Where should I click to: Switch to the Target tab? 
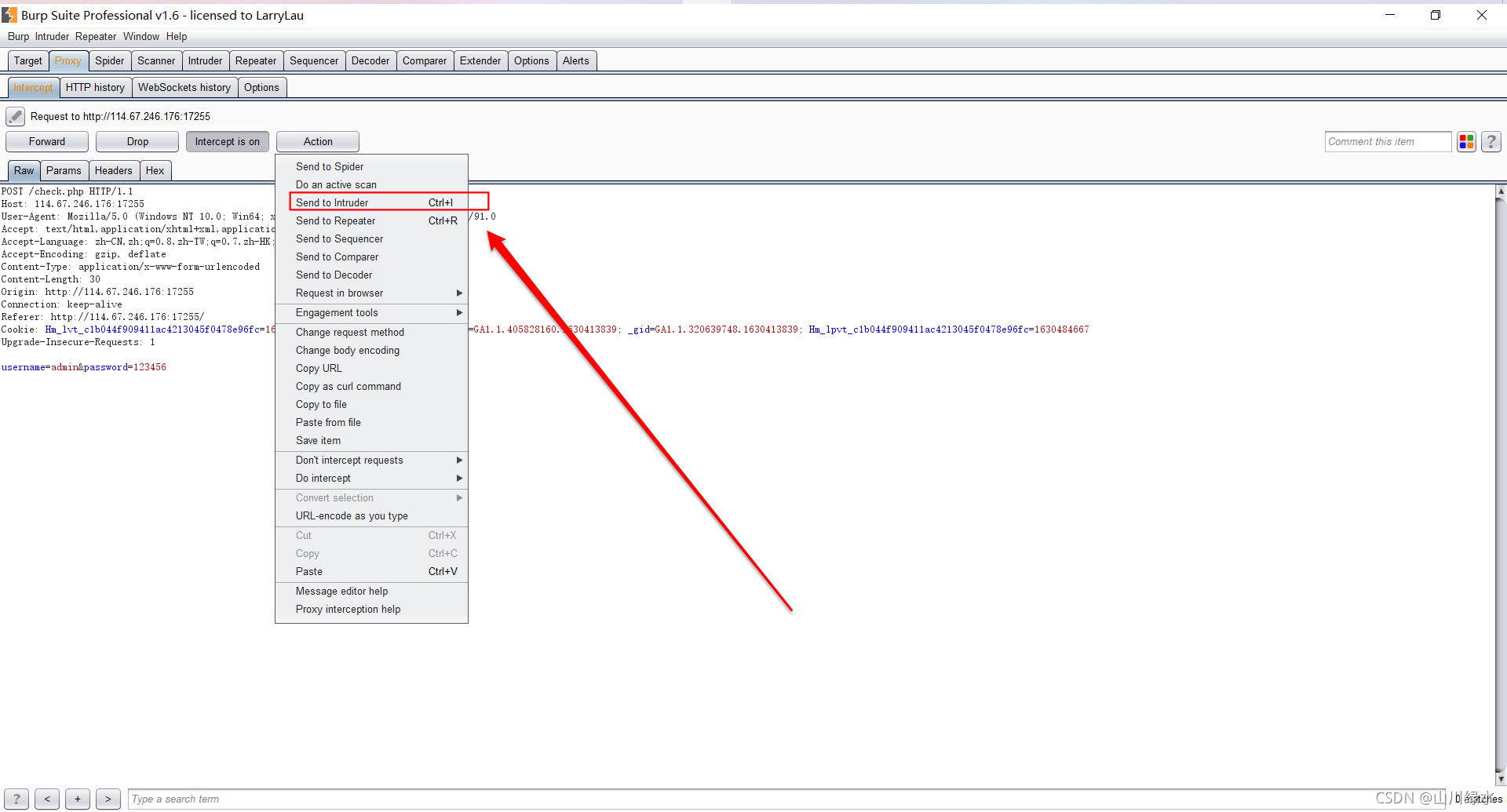tap(28, 61)
